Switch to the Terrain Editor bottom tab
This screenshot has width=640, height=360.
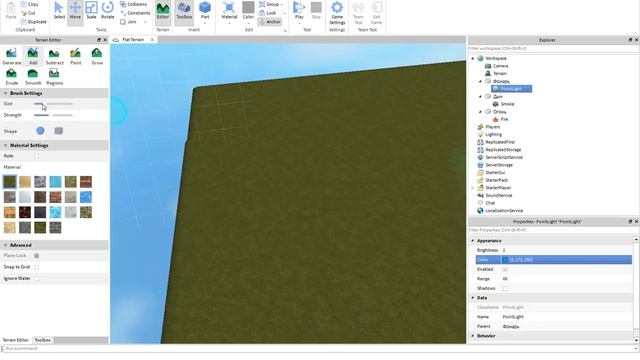click(16, 340)
